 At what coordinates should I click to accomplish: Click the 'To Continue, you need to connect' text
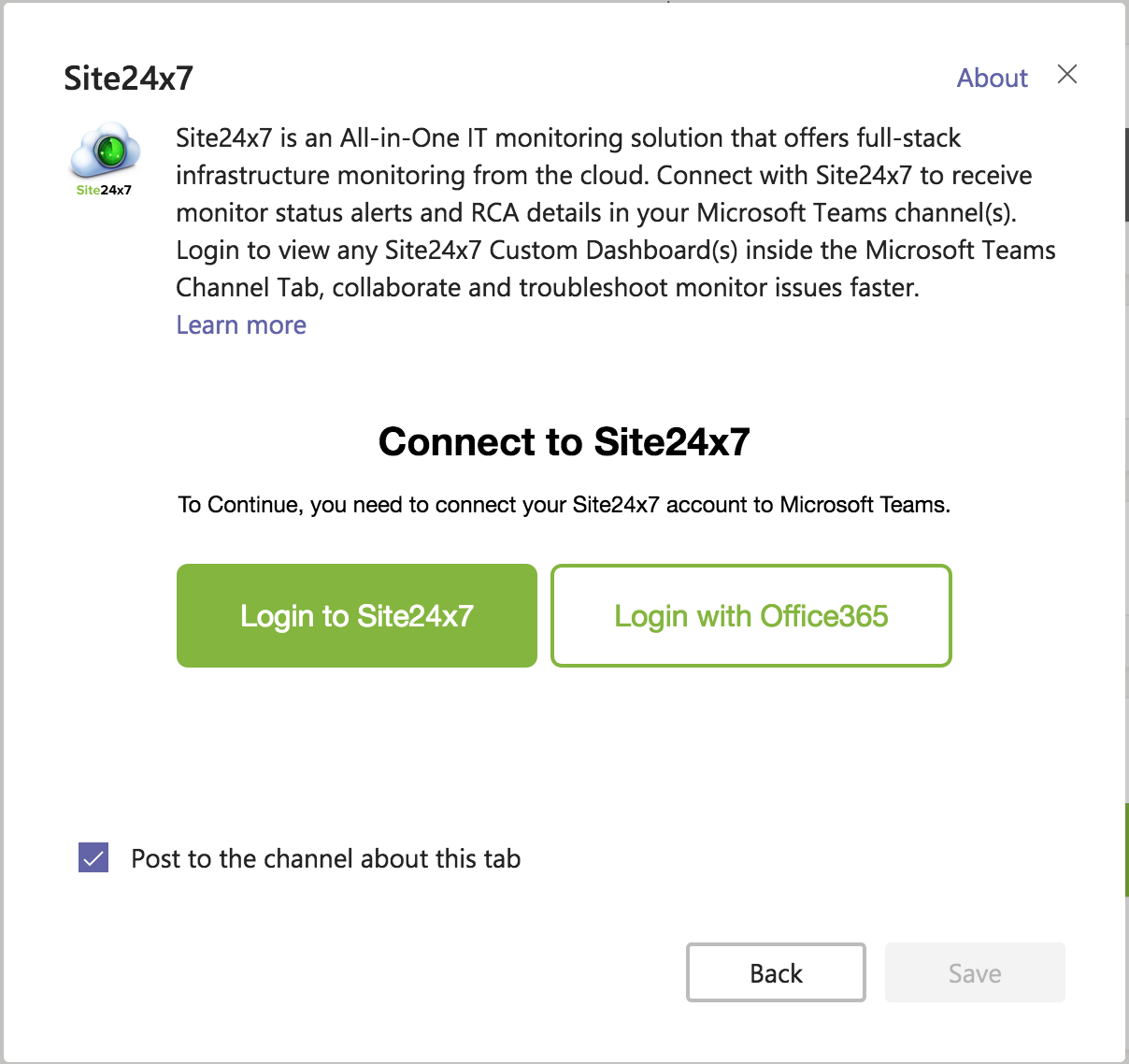click(564, 505)
